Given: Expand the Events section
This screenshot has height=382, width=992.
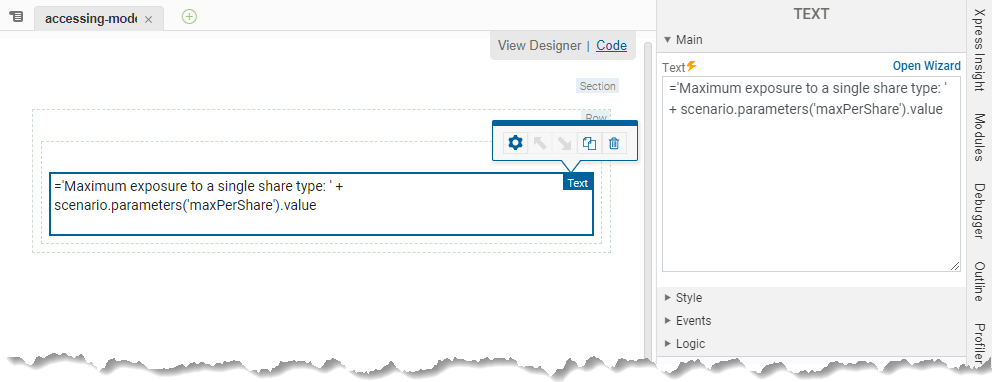Looking at the screenshot, I should (x=687, y=321).
